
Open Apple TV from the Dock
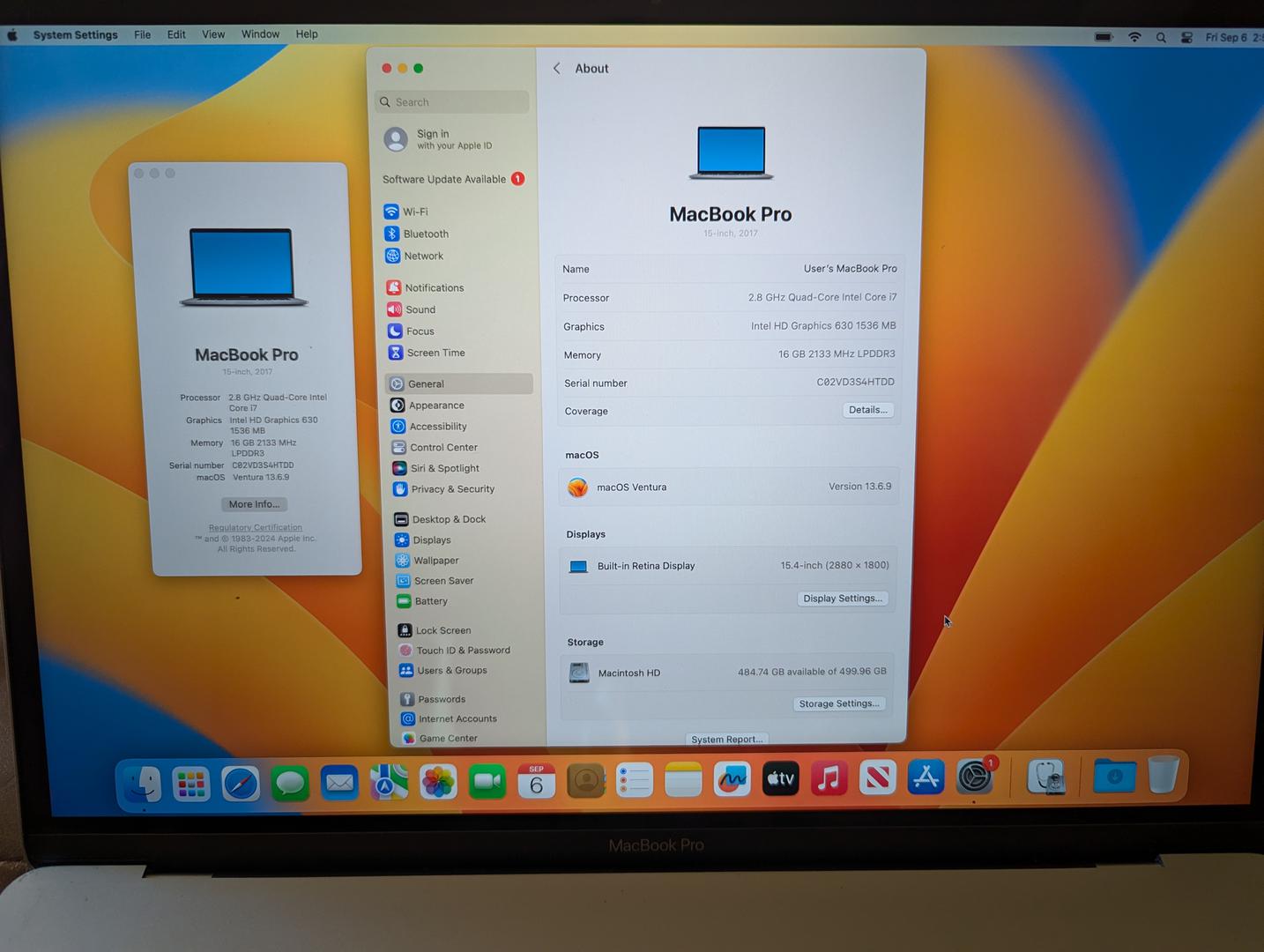click(780, 778)
